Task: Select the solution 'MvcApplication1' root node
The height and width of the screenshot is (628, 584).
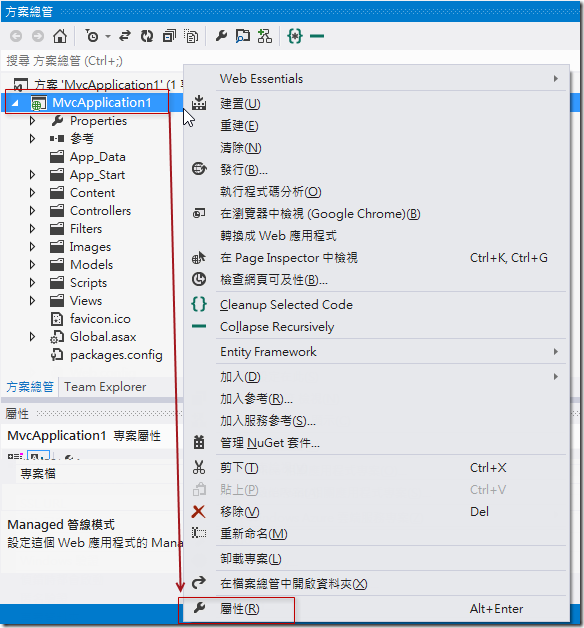Action: pyautogui.click(x=98, y=85)
